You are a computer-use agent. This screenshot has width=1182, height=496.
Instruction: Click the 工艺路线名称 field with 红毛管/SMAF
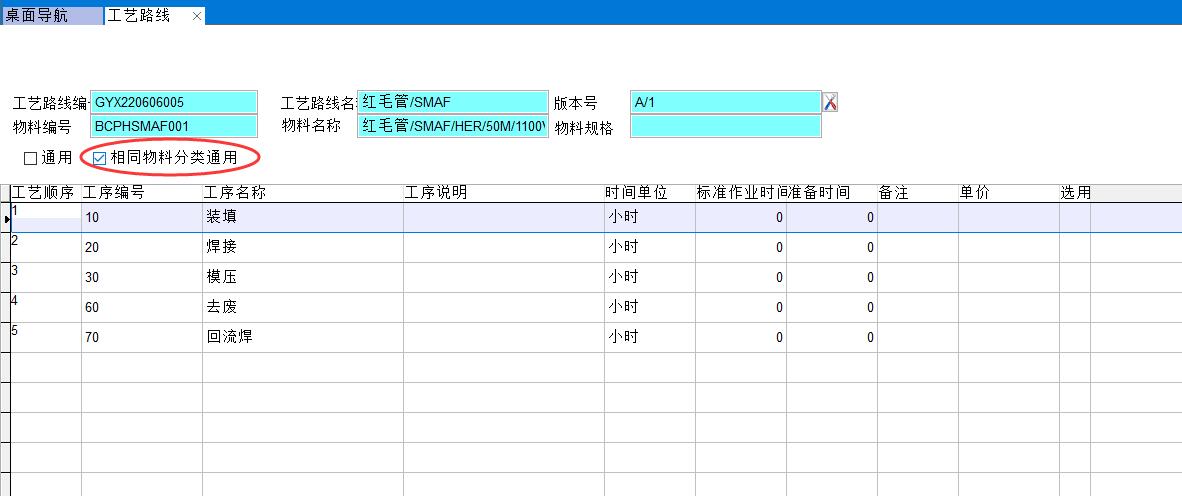453,102
